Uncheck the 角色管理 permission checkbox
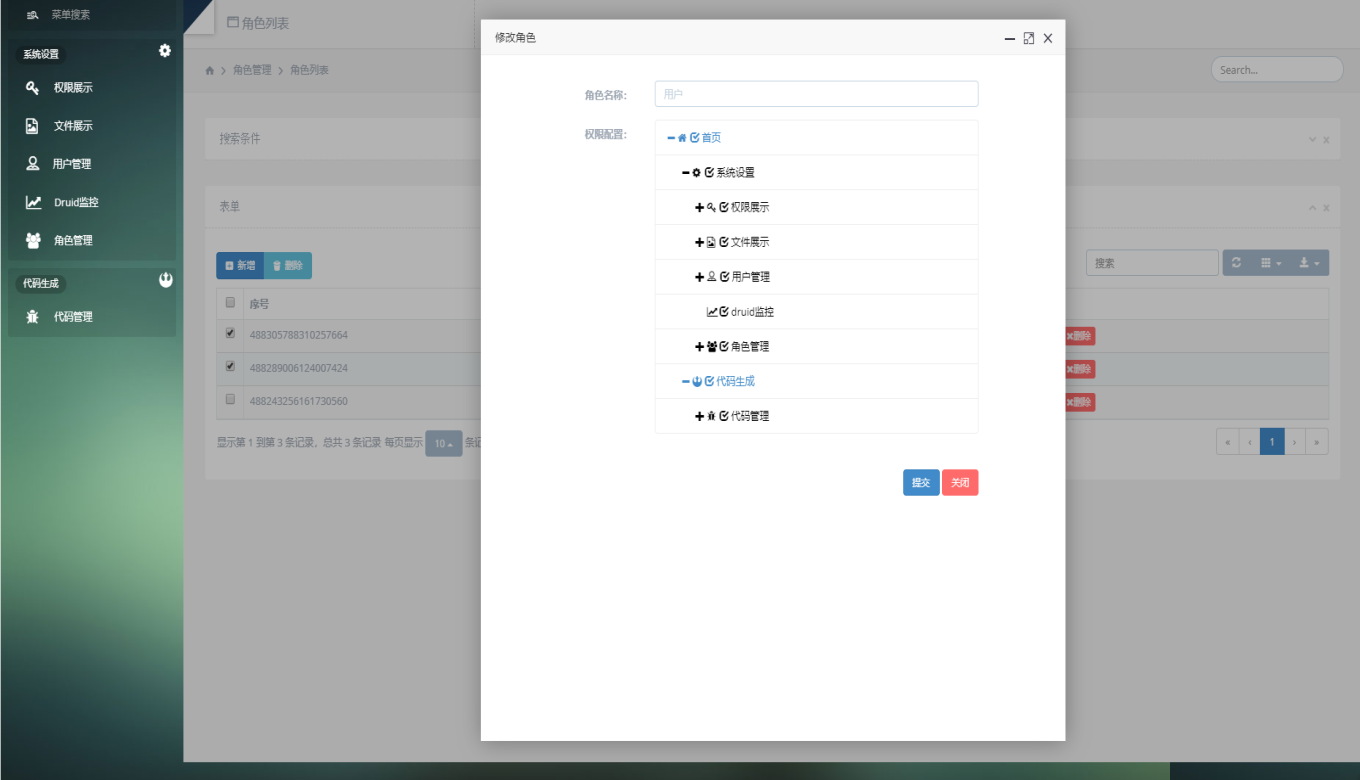The width and height of the screenshot is (1360, 780). pos(724,347)
